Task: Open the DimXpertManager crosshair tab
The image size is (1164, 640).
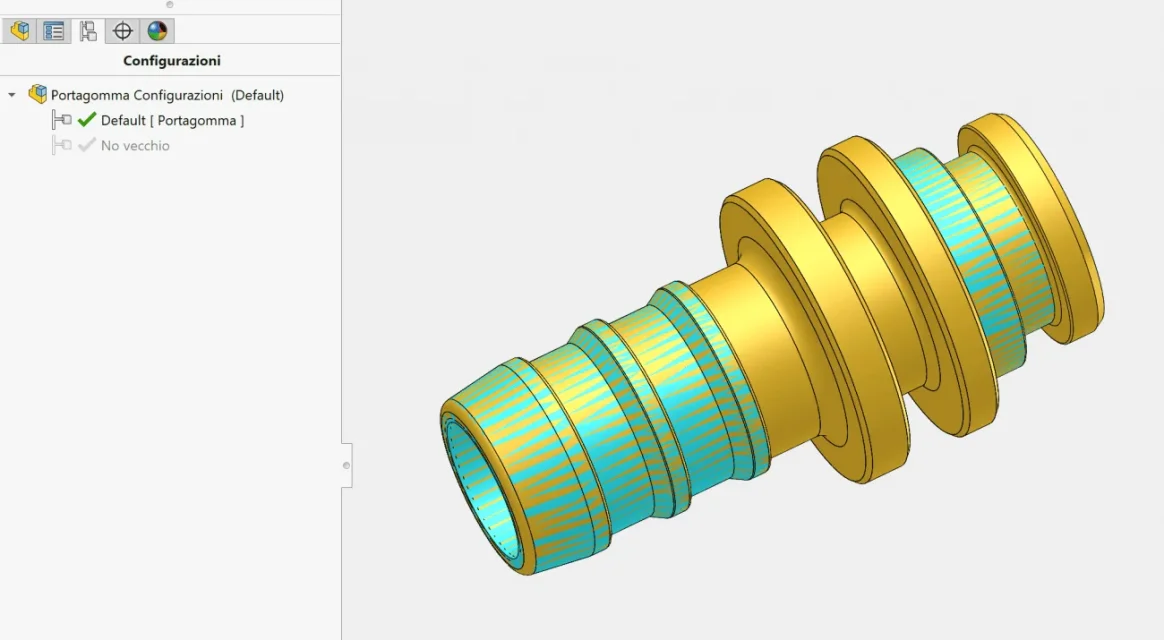Action: 122,31
